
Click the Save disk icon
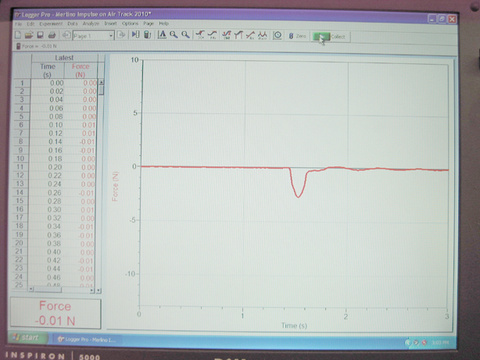pos(40,35)
